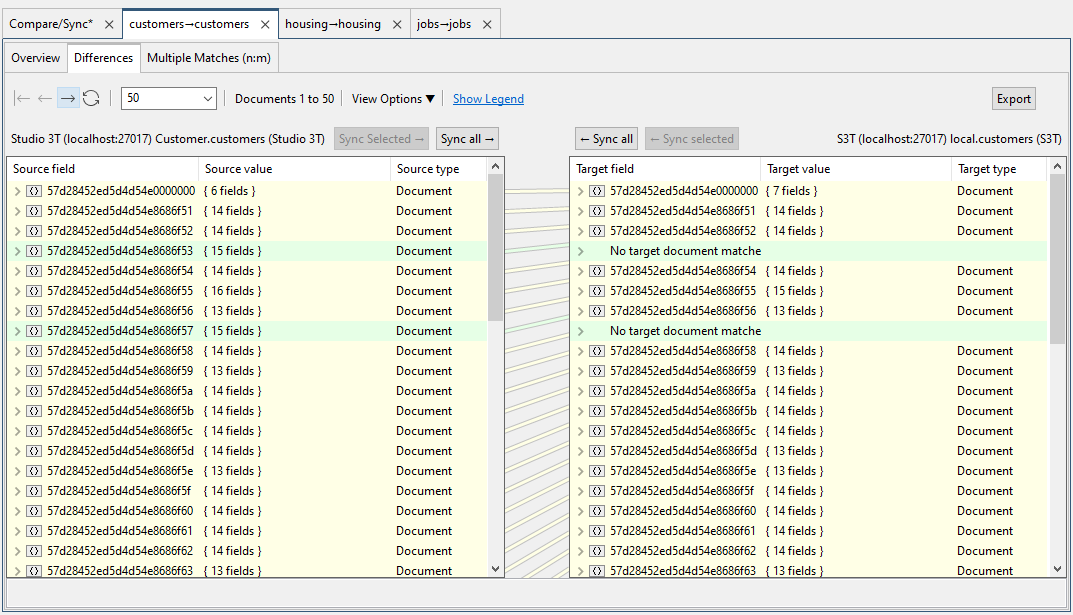Click the document icon beside source 57d28452ed5d4d54e8686f63
The width and height of the screenshot is (1073, 615).
point(36,570)
